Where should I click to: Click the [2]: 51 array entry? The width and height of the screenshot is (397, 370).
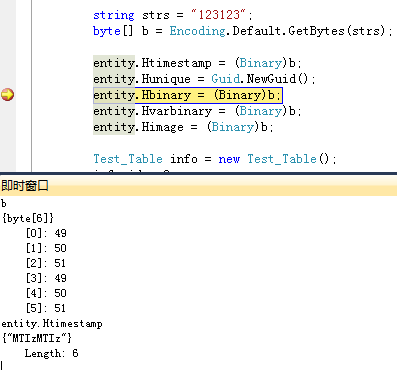click(x=46, y=263)
